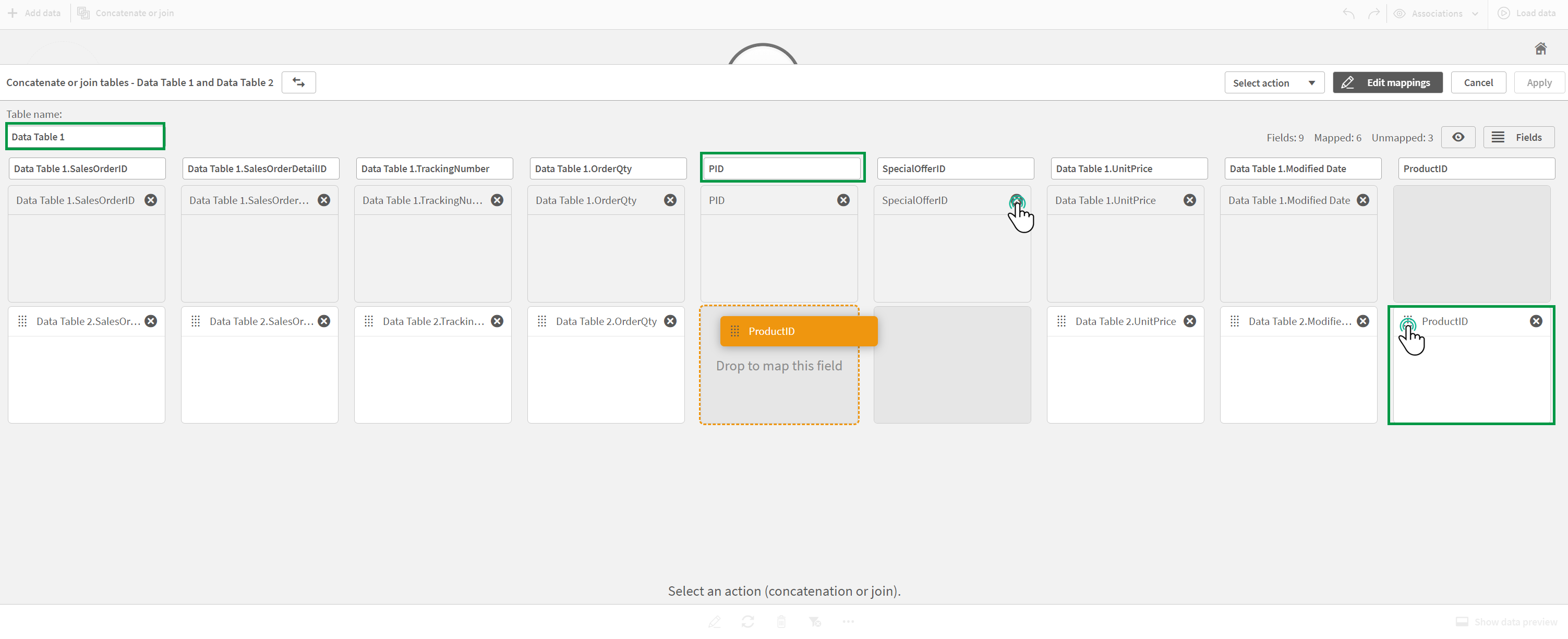The height and width of the screenshot is (639, 1568).
Task: Click the Associations icon in top toolbar
Action: coord(1399,13)
